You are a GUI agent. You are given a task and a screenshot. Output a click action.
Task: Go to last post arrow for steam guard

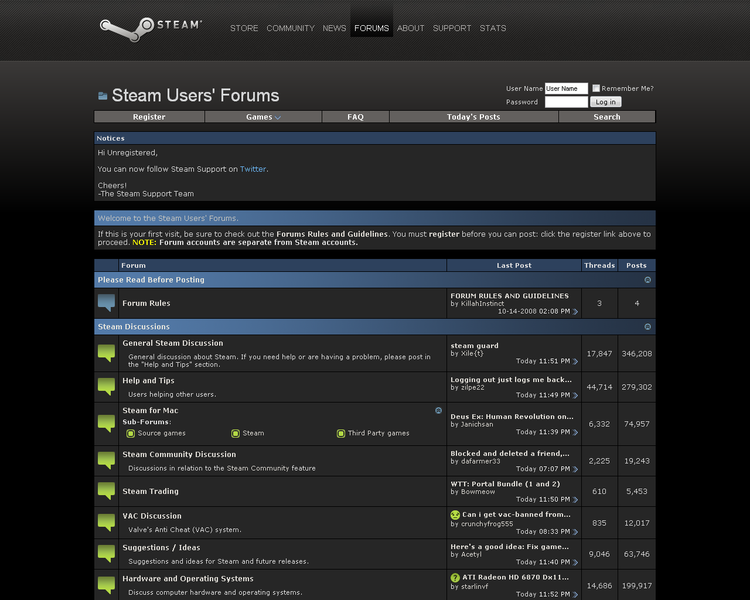(x=575, y=362)
